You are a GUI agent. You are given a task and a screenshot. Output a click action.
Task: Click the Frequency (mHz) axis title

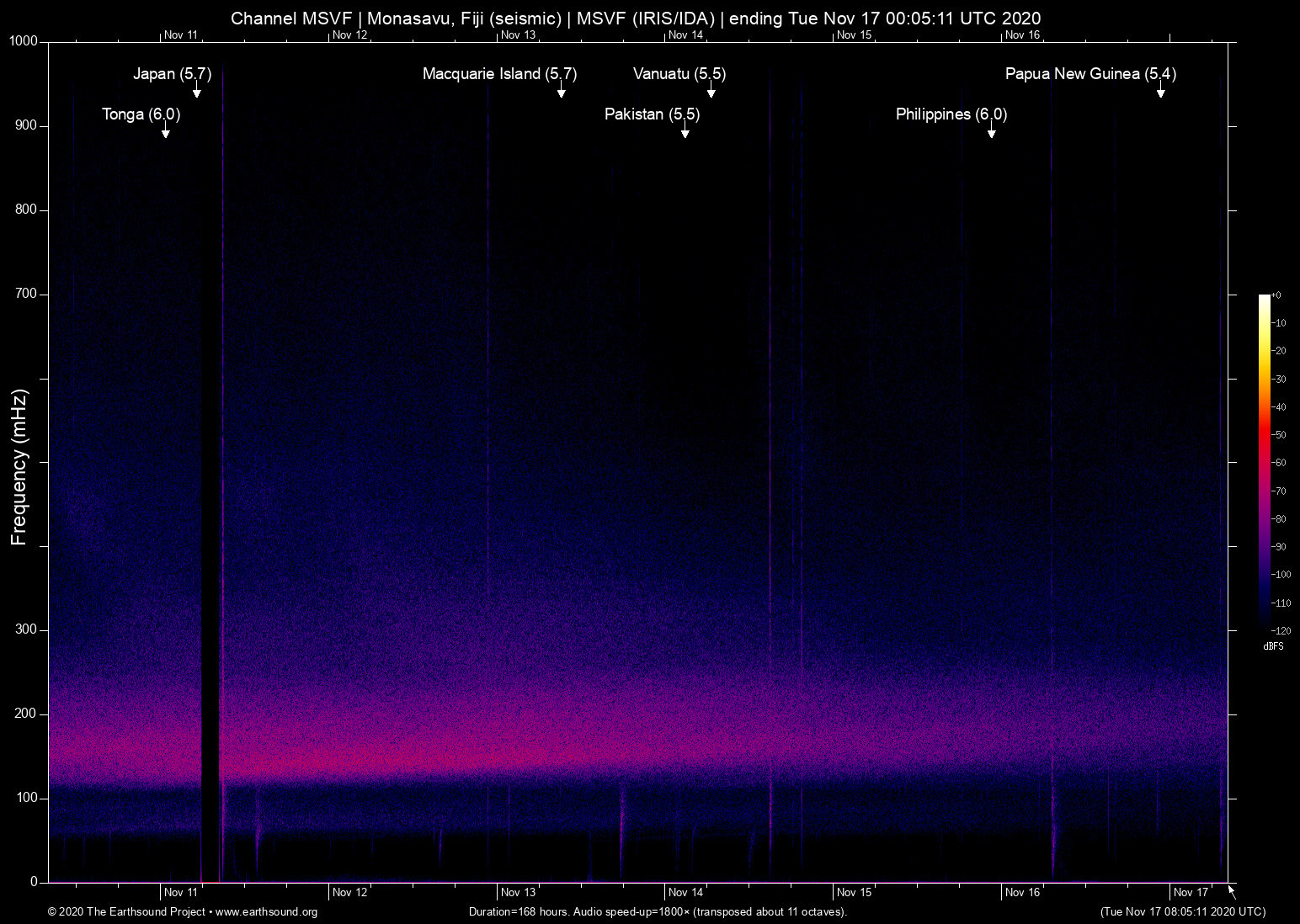click(19, 467)
